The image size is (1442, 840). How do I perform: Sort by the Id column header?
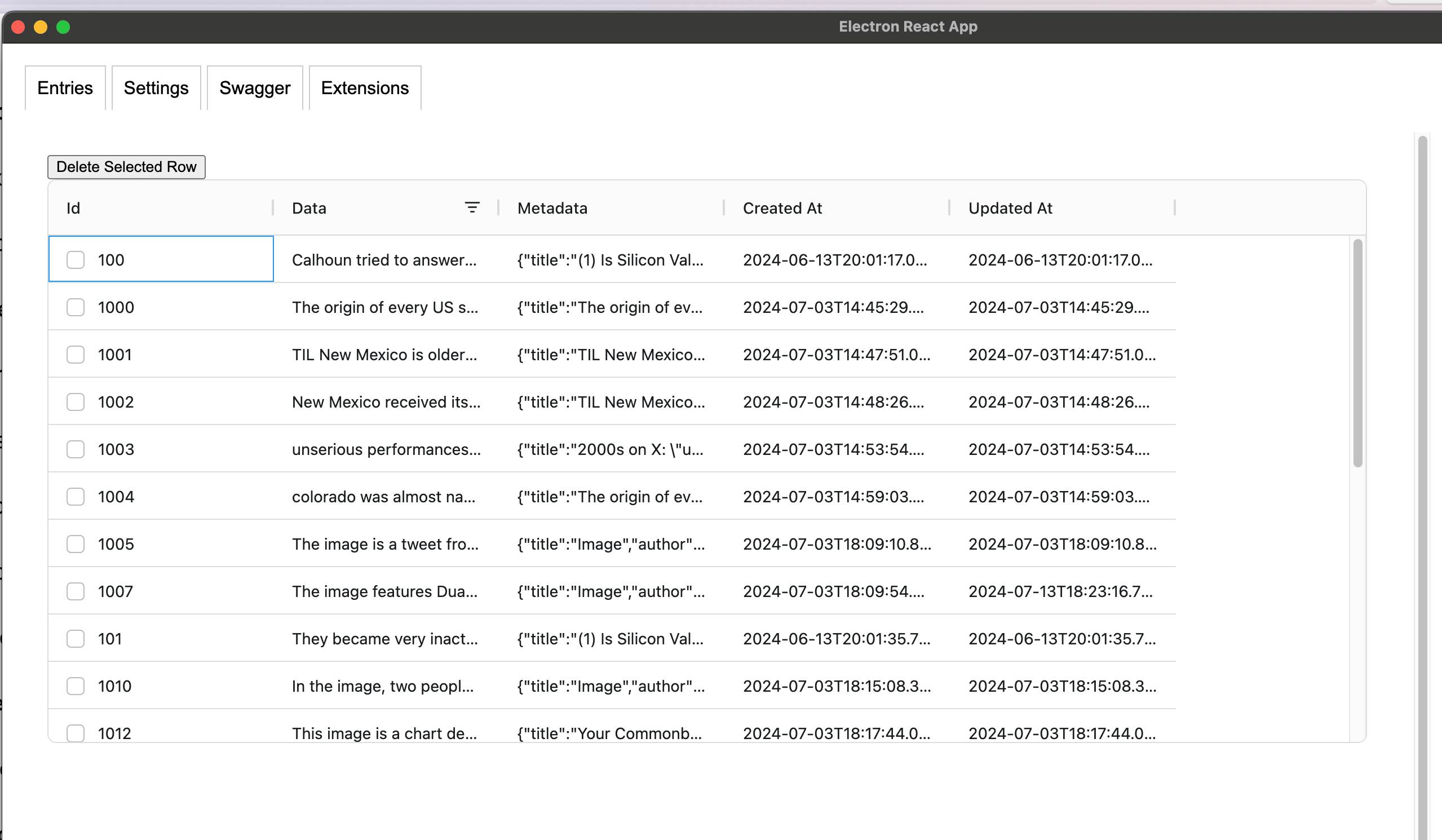pos(73,208)
